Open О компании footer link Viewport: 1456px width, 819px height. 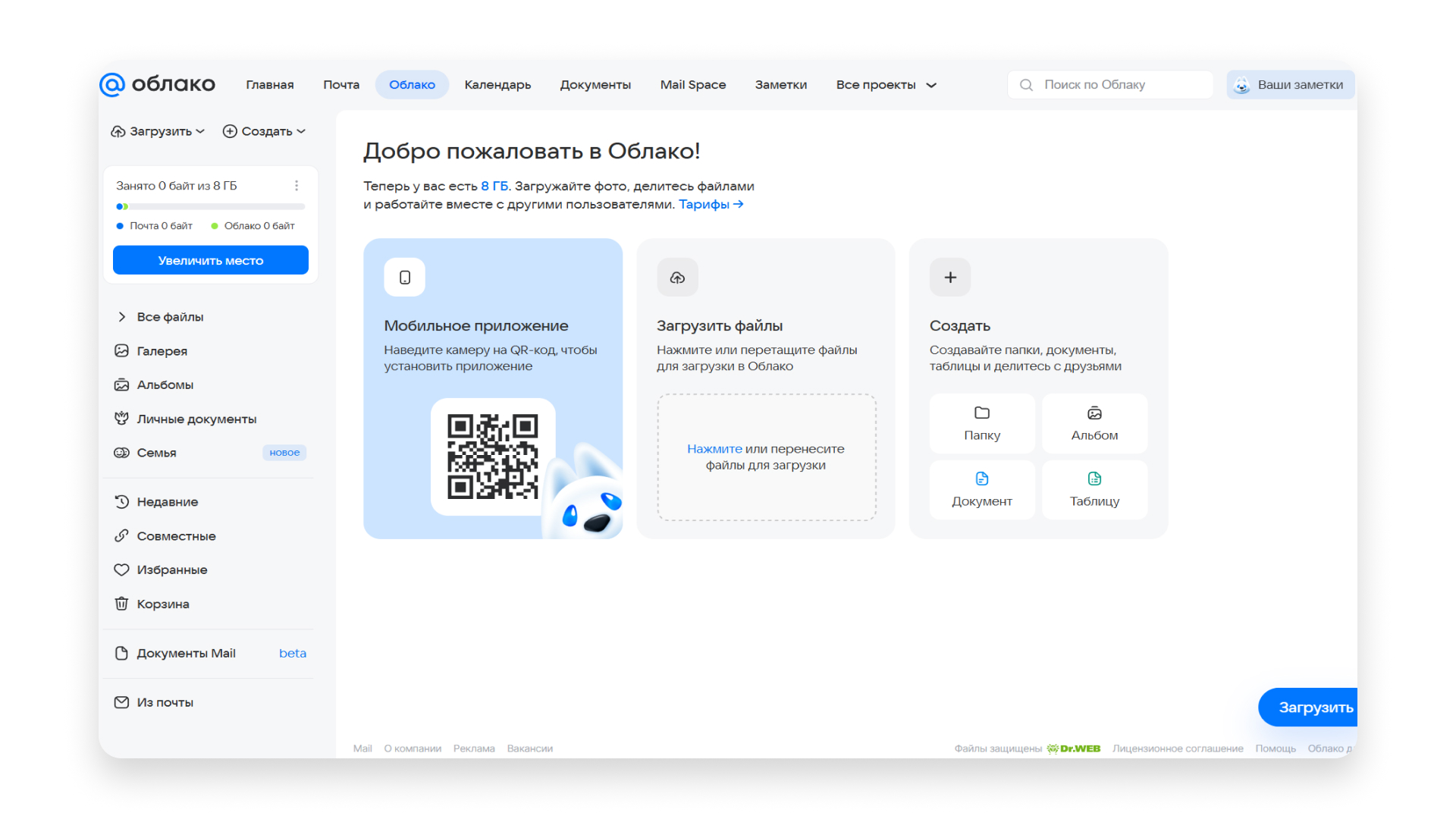pyautogui.click(x=413, y=748)
